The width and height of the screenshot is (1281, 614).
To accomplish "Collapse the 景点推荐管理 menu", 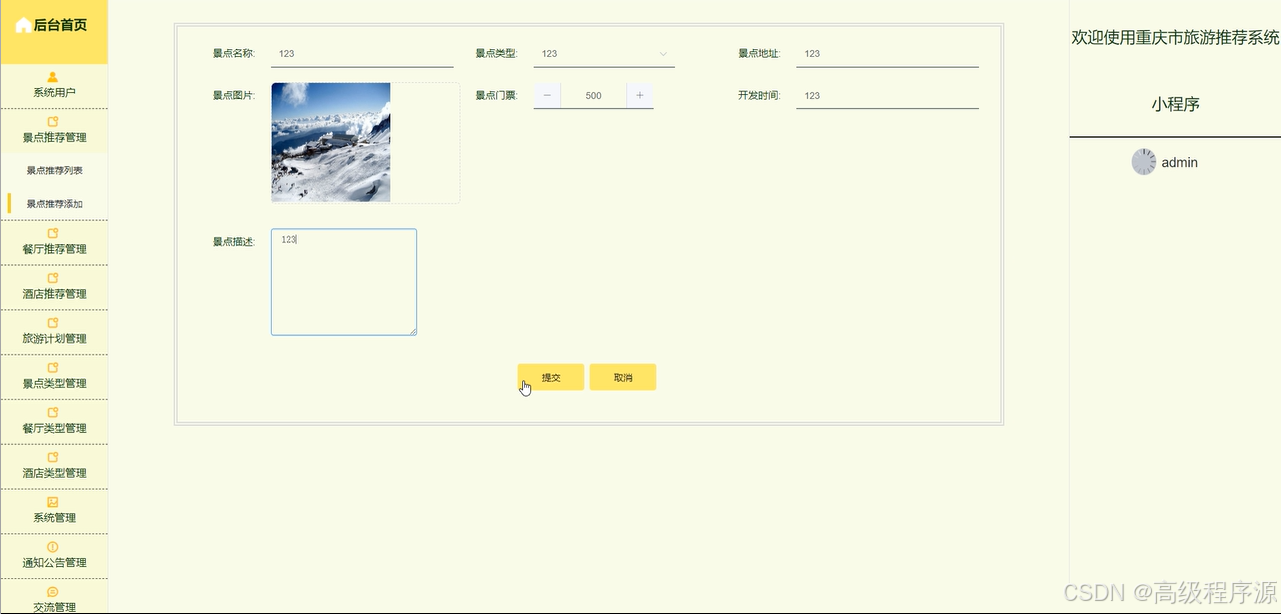I will click(53, 131).
